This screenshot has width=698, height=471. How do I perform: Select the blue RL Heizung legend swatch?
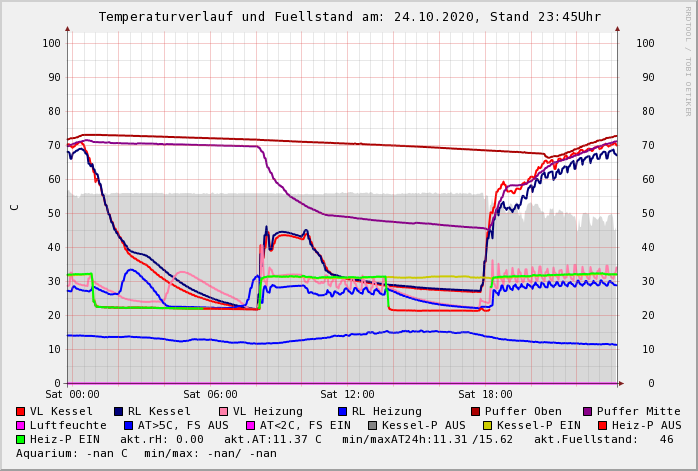point(342,412)
